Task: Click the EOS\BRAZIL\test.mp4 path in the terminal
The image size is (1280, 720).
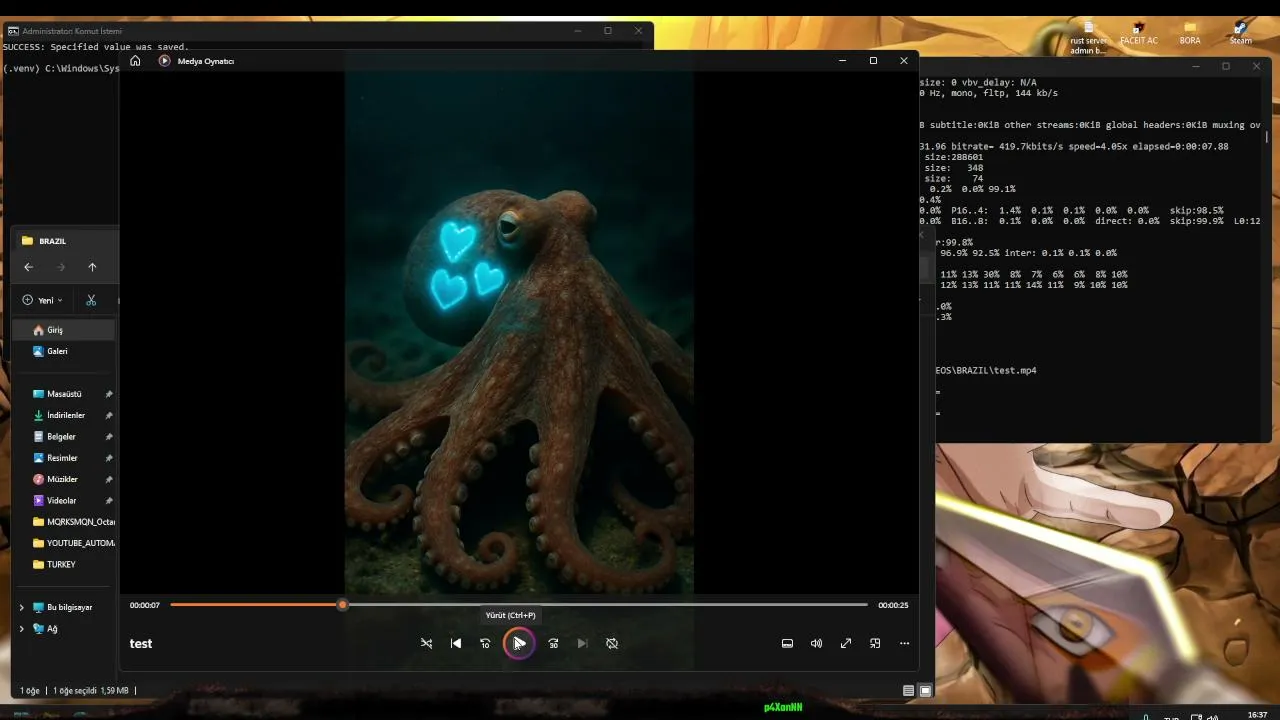Action: 986,370
